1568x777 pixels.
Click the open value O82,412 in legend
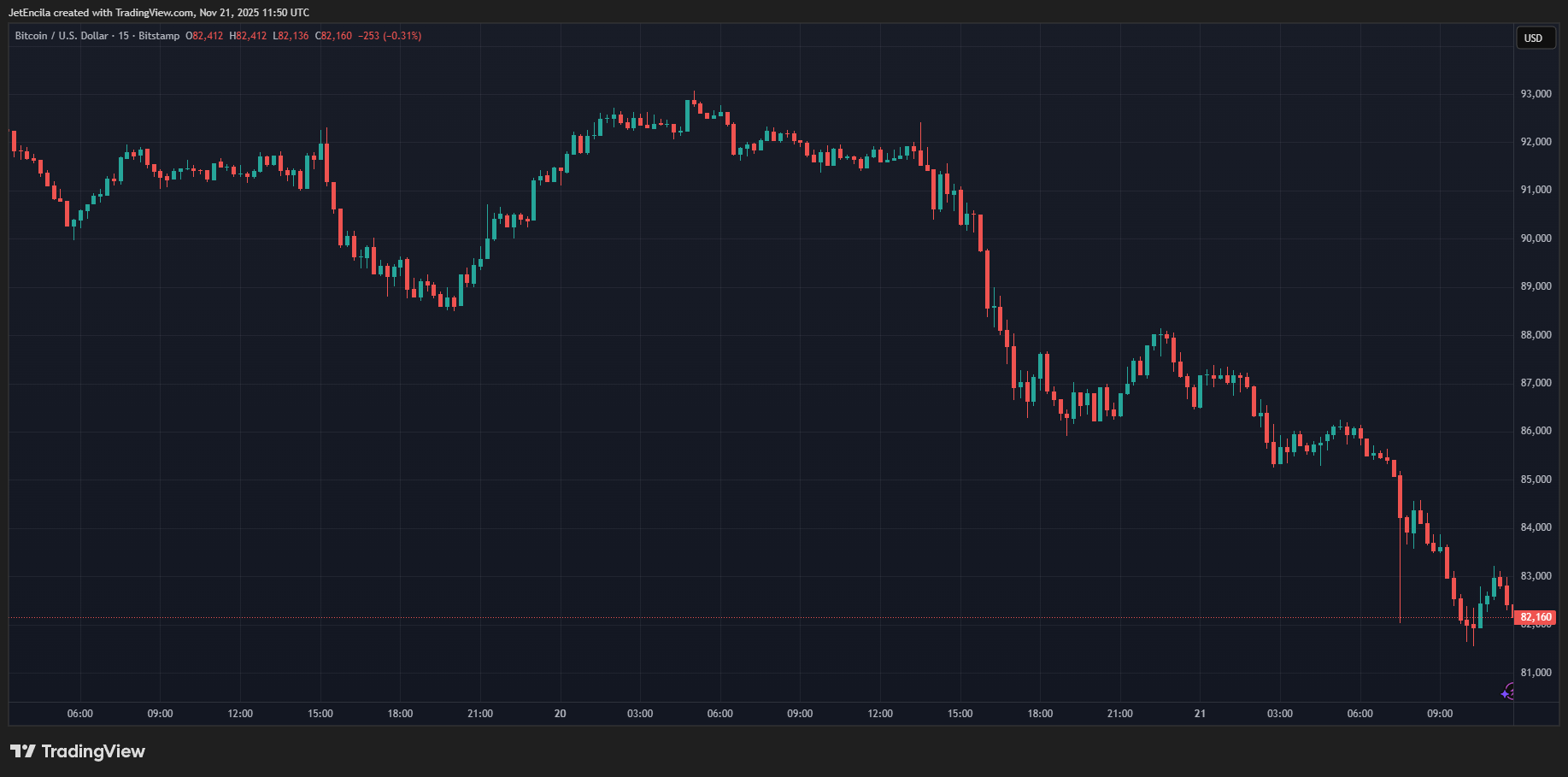click(x=204, y=36)
